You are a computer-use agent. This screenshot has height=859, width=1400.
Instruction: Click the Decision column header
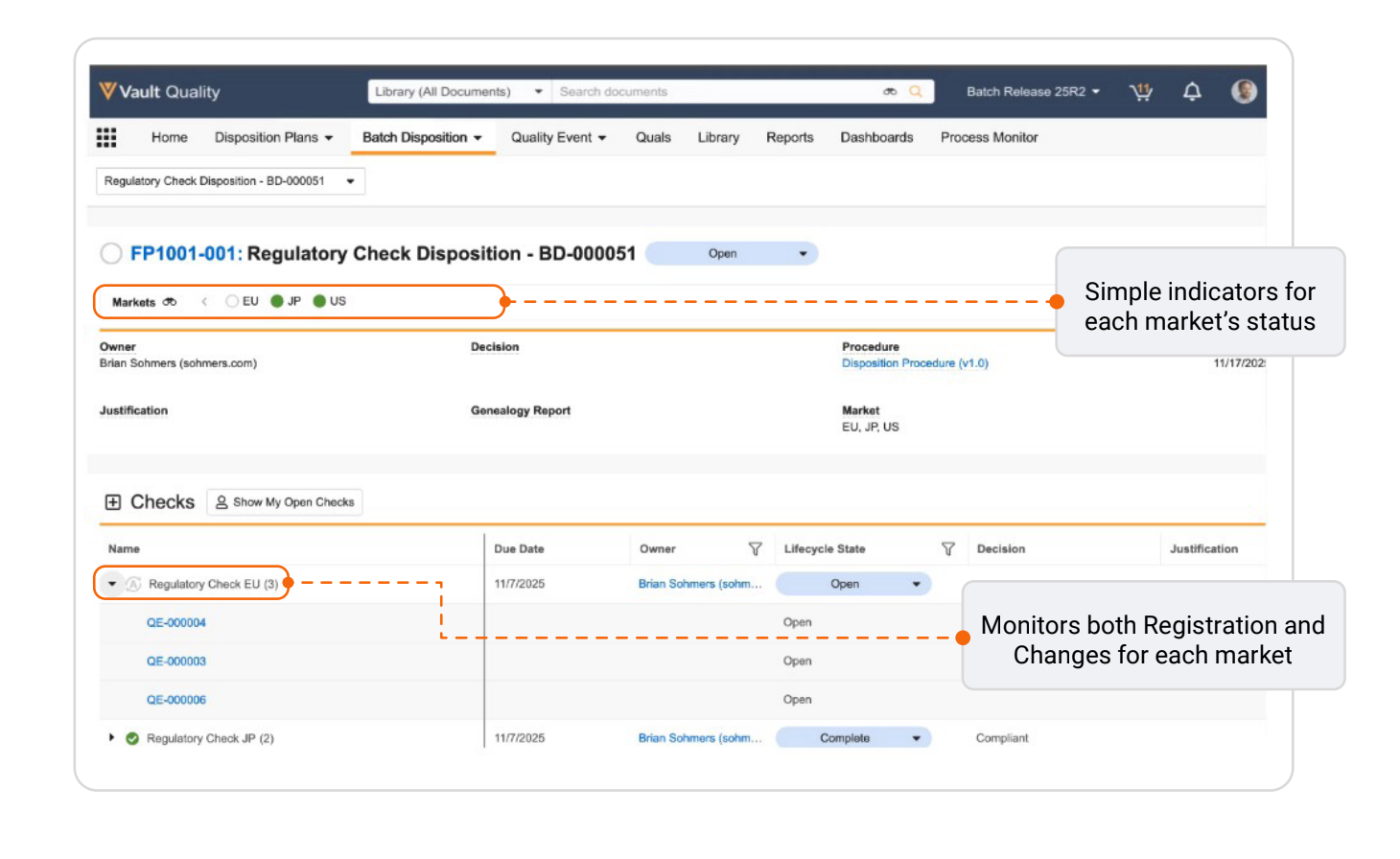coord(1001,549)
